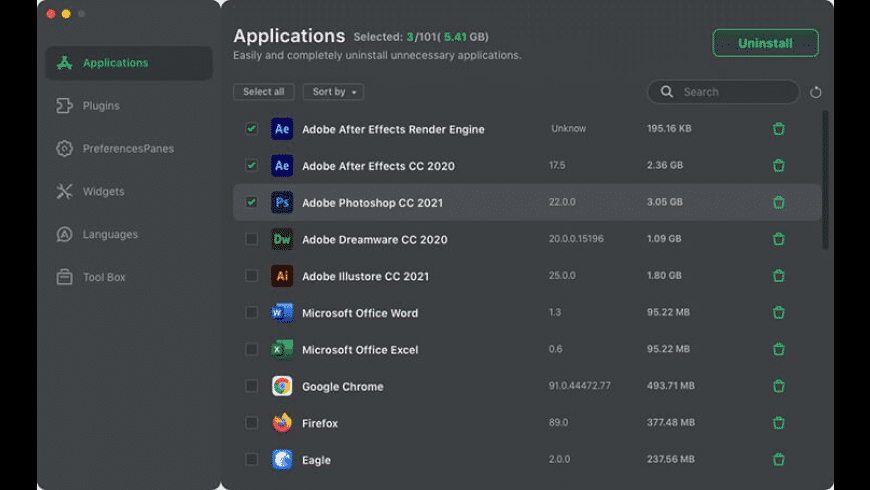
Task: Click trash icon for Microsoft Office Excel
Action: coord(778,349)
